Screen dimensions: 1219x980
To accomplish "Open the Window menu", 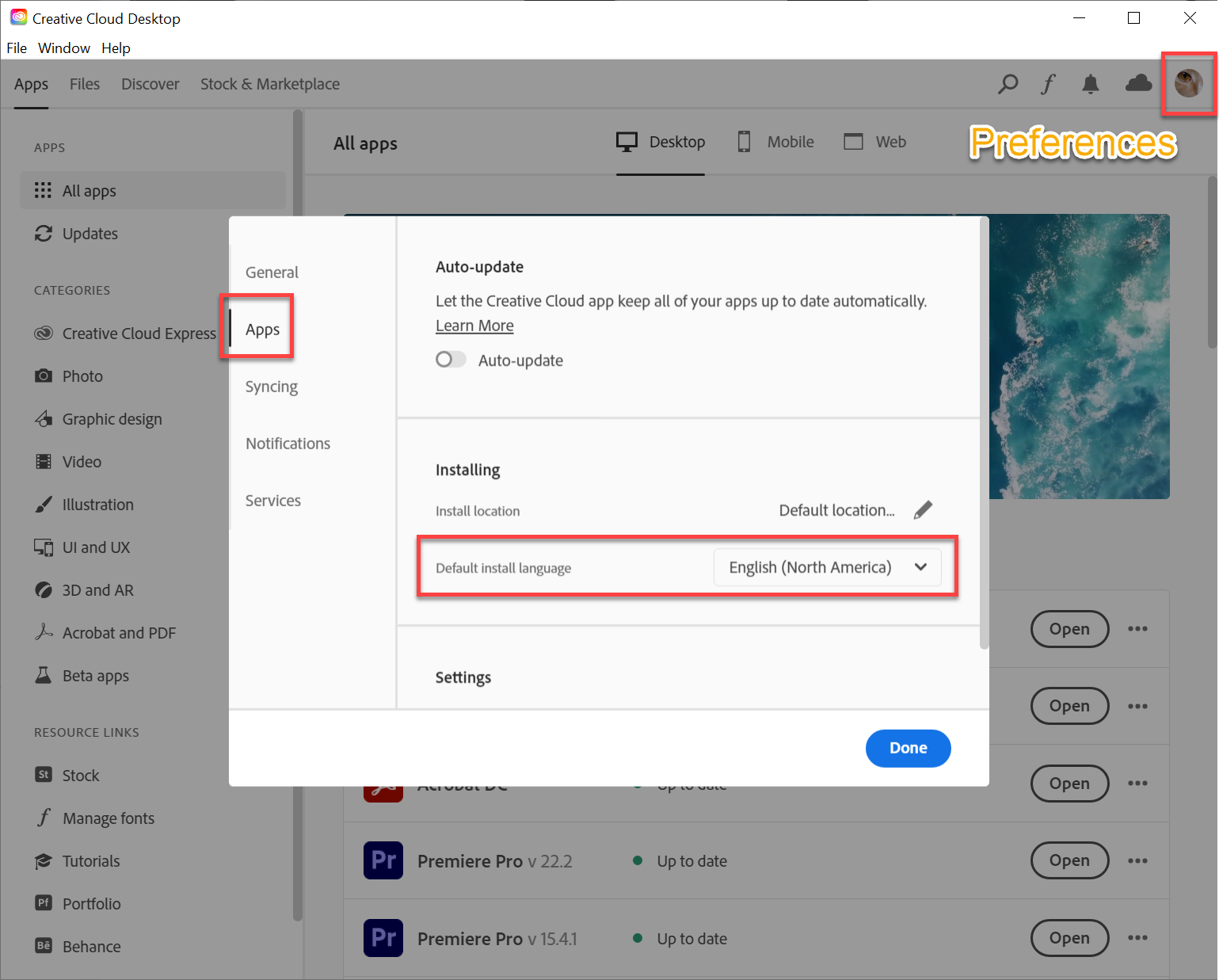I will (63, 48).
